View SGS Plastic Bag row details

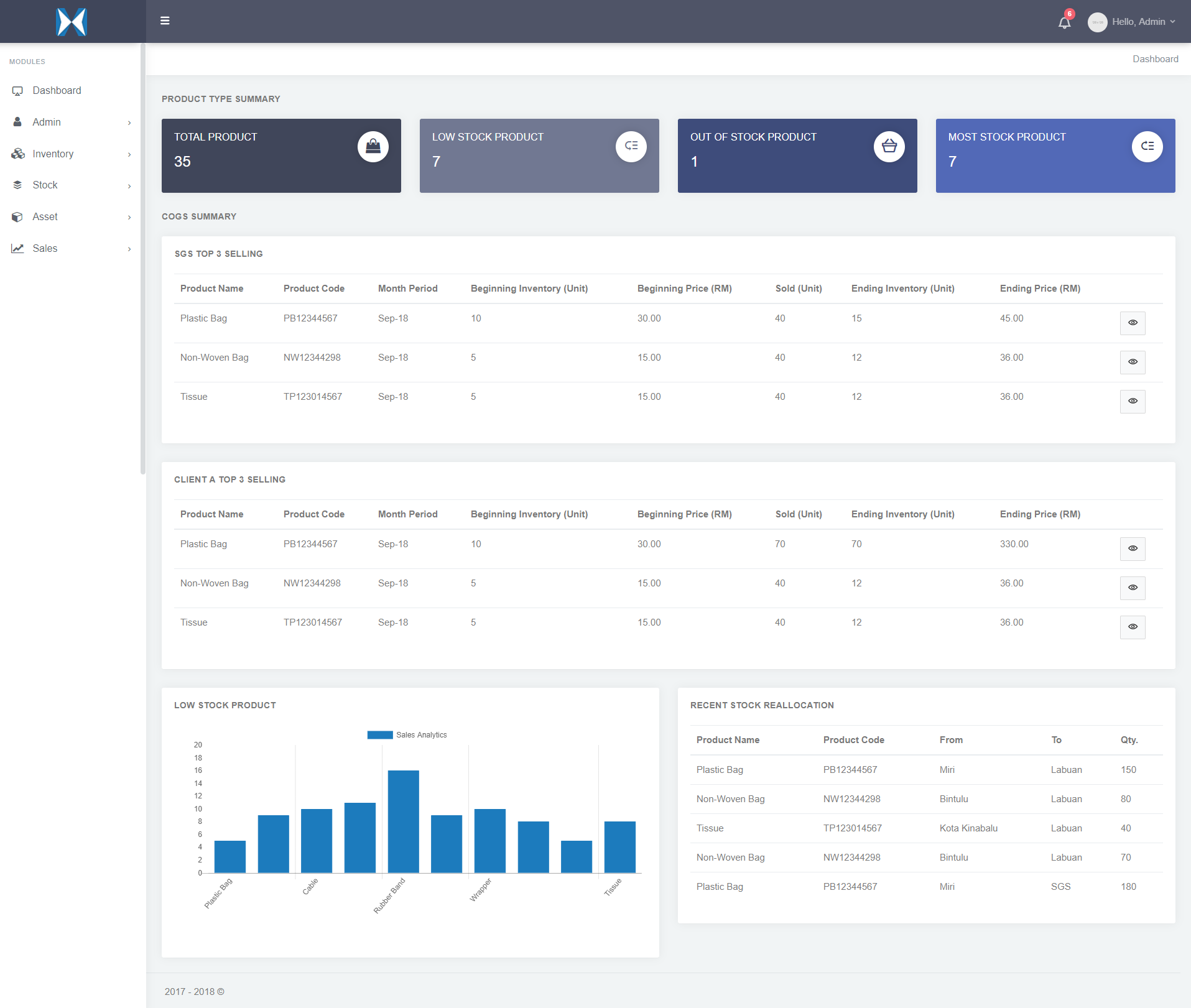pyautogui.click(x=1133, y=323)
